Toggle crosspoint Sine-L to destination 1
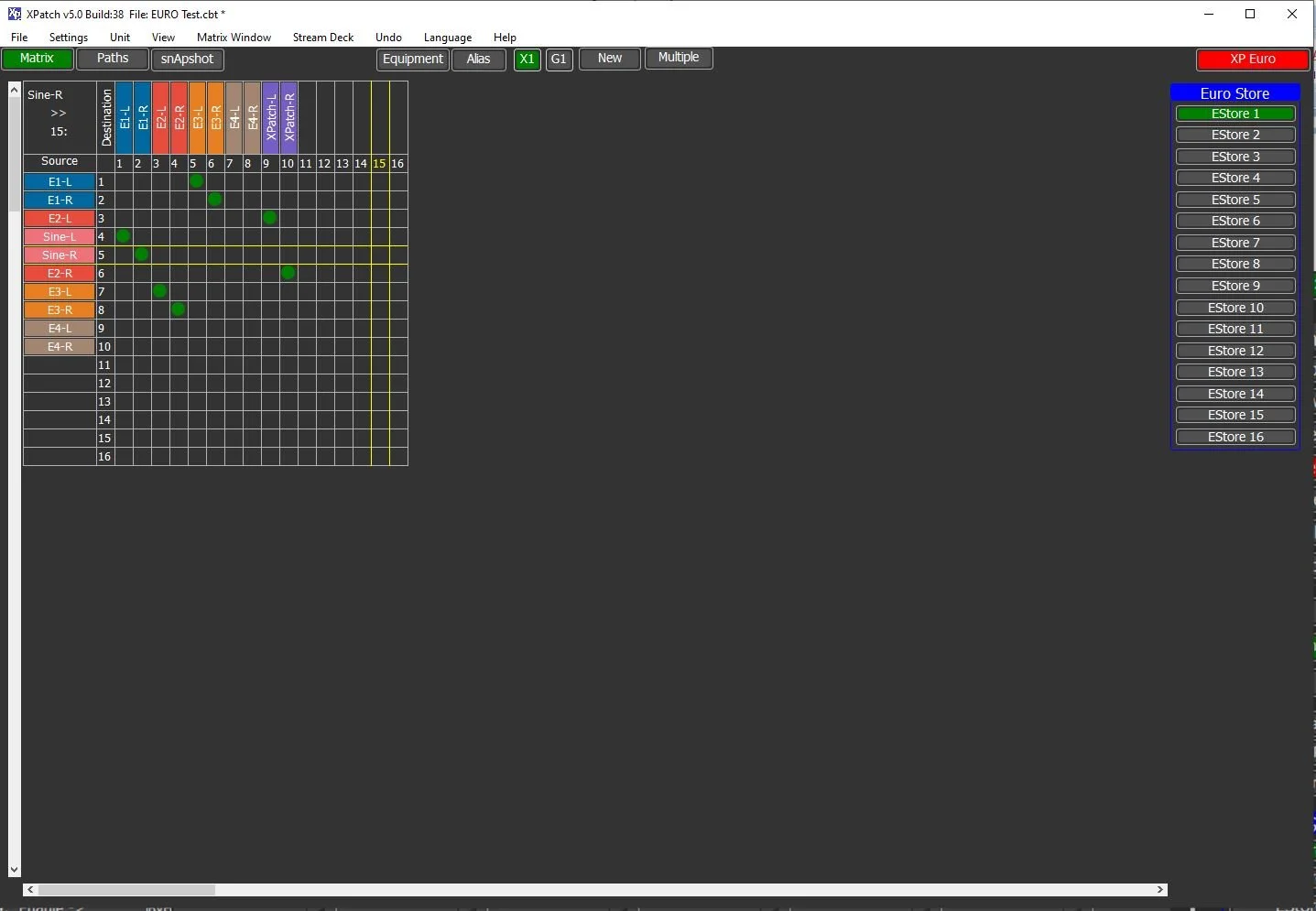The image size is (1316, 911). 124,236
